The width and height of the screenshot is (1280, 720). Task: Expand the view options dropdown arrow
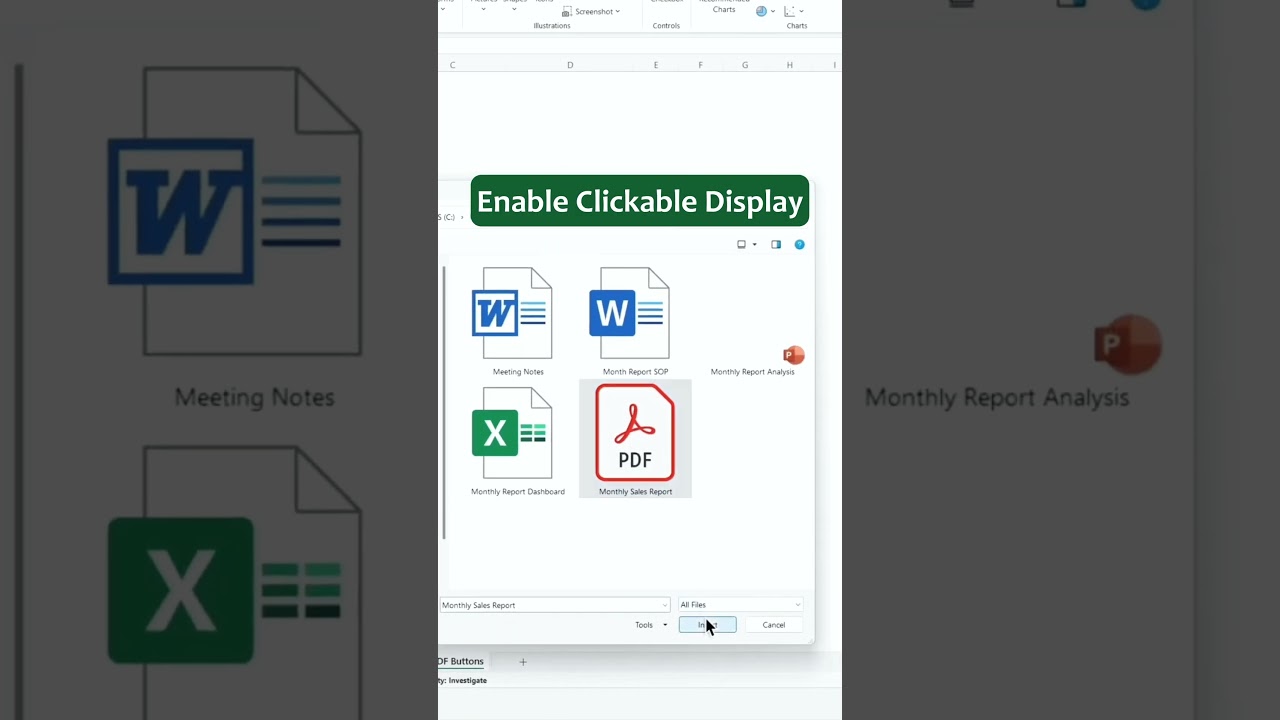point(754,244)
